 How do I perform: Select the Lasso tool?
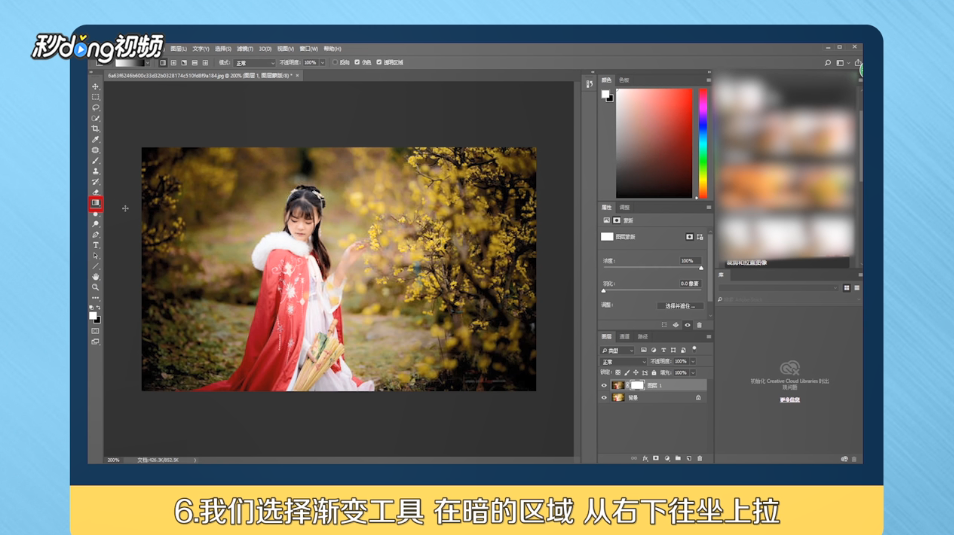[x=96, y=108]
